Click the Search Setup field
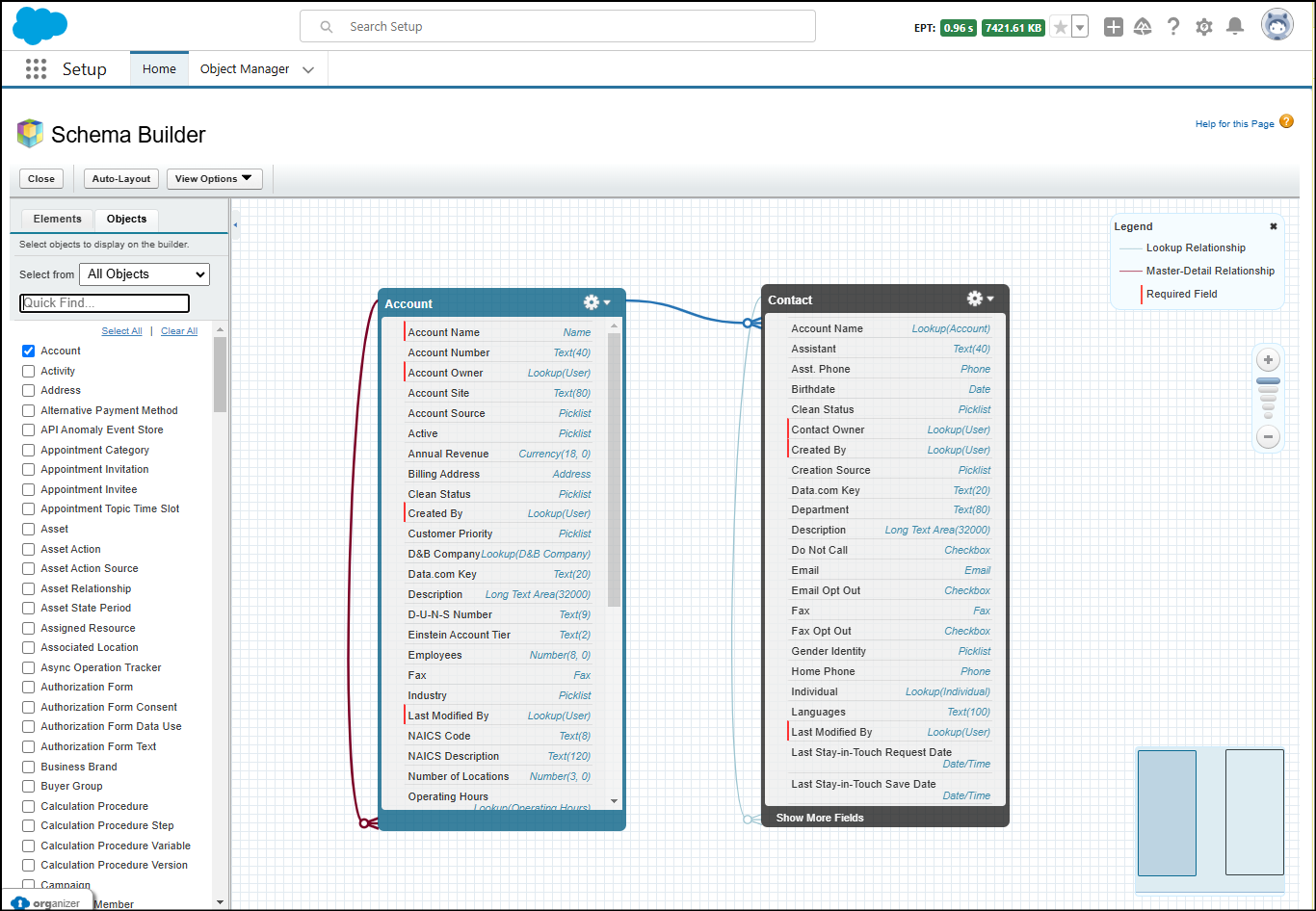The width and height of the screenshot is (1316, 911). pyautogui.click(x=558, y=27)
